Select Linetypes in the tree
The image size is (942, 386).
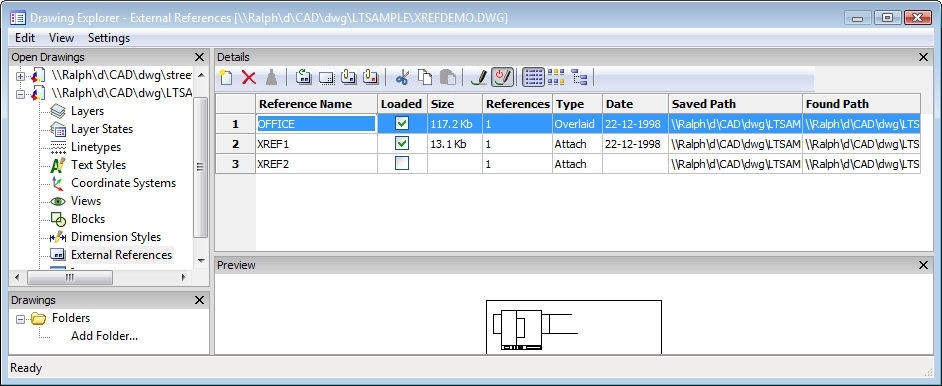pos(96,147)
